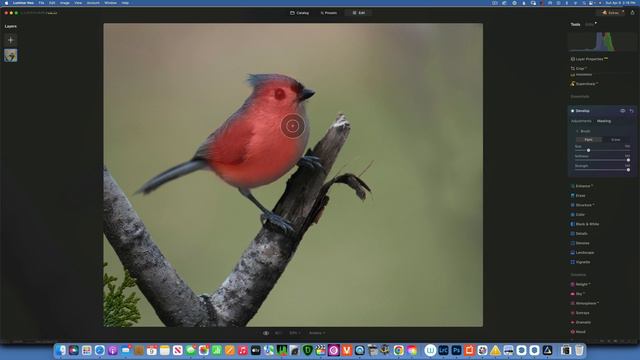Open the Account menu

coord(93,3)
